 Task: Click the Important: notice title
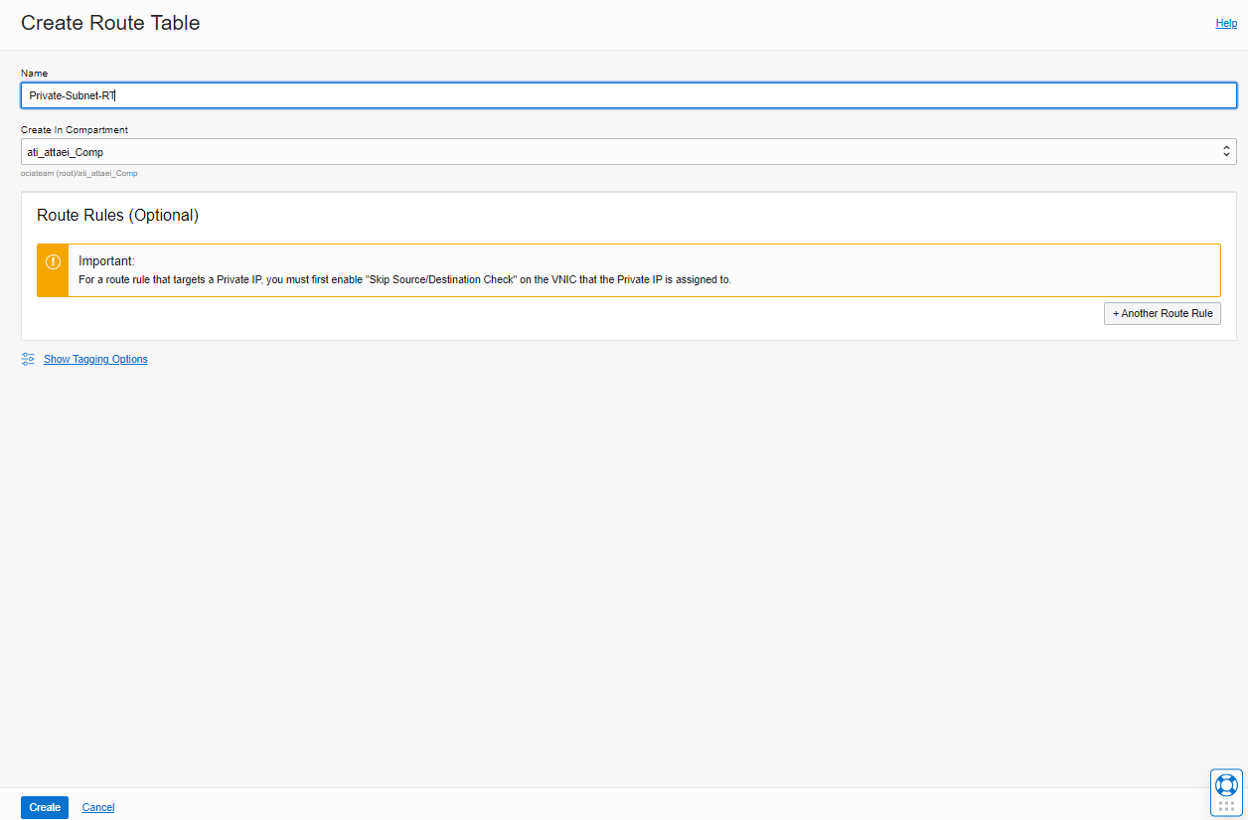click(x=106, y=261)
